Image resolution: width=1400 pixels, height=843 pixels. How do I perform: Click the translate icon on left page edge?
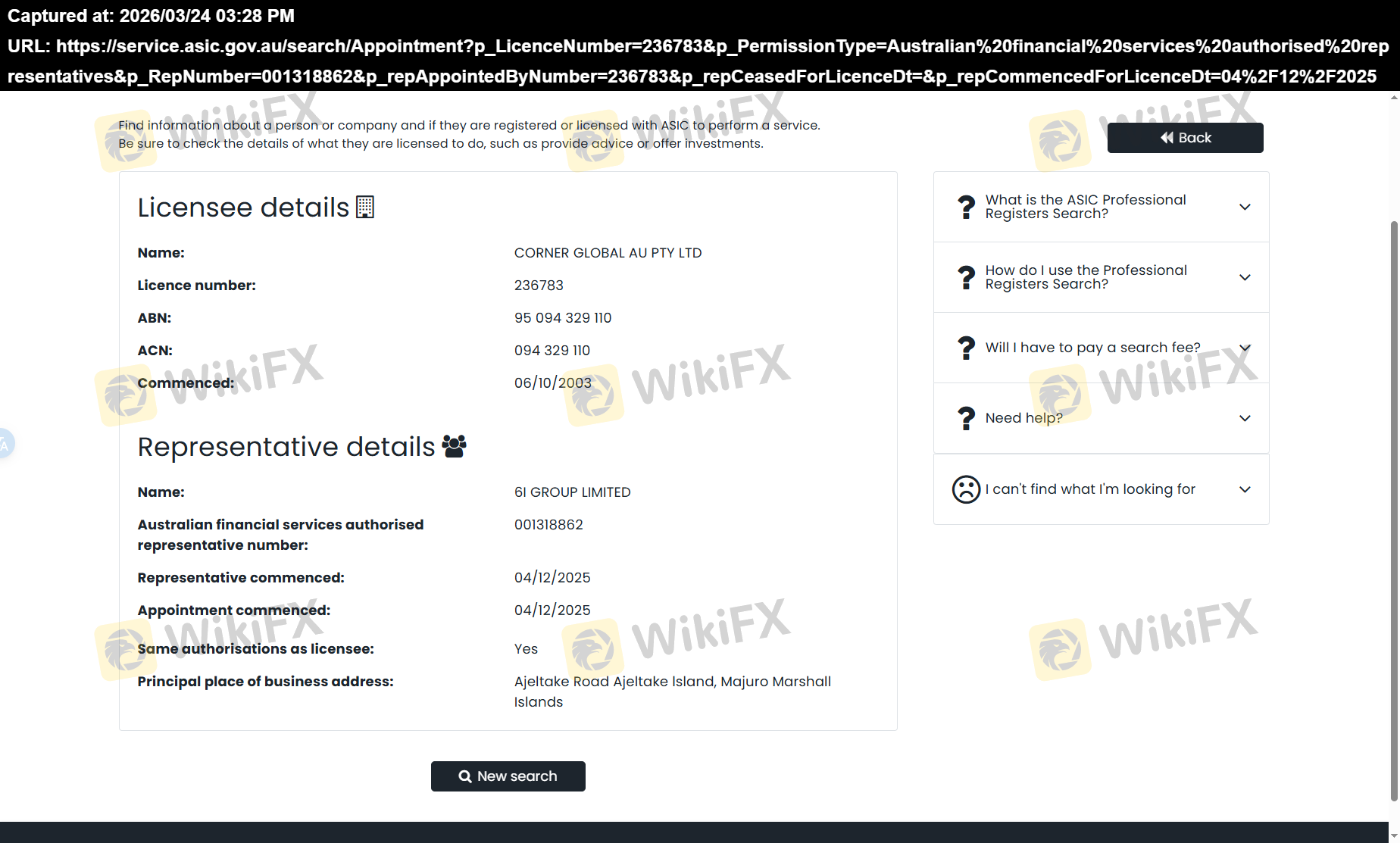[5, 444]
